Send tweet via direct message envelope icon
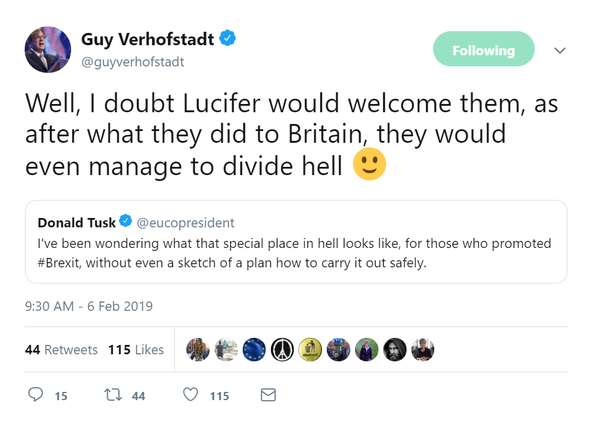Screen dimensions: 600x426 click(x=268, y=395)
